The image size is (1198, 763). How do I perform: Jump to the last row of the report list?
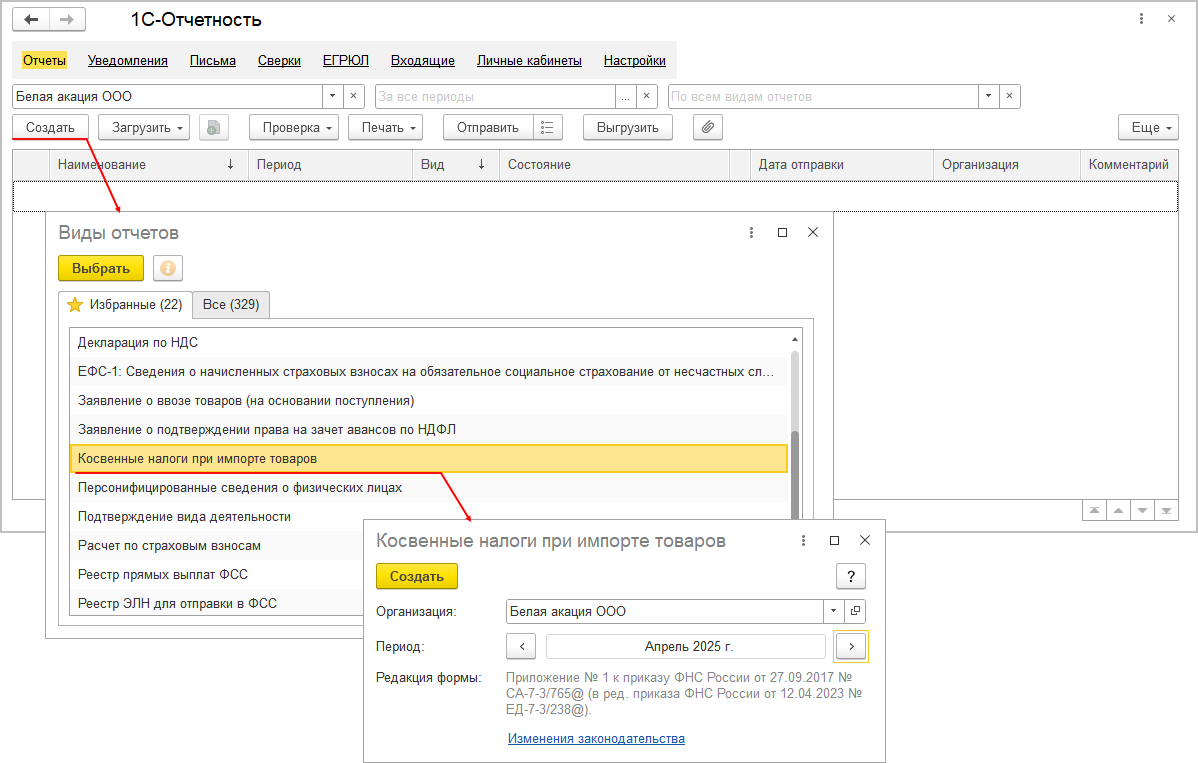click(x=1166, y=510)
